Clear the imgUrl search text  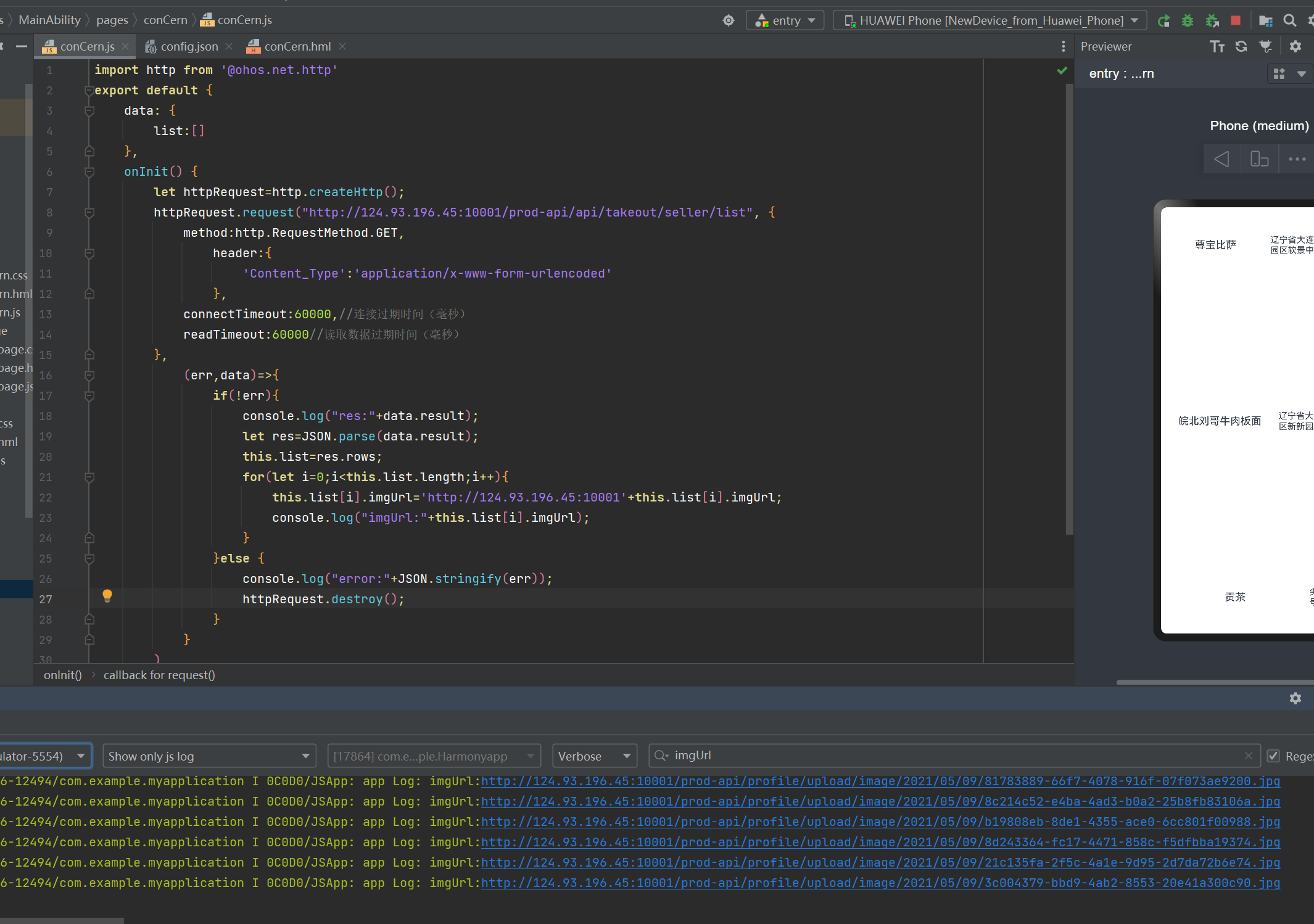tap(1248, 756)
